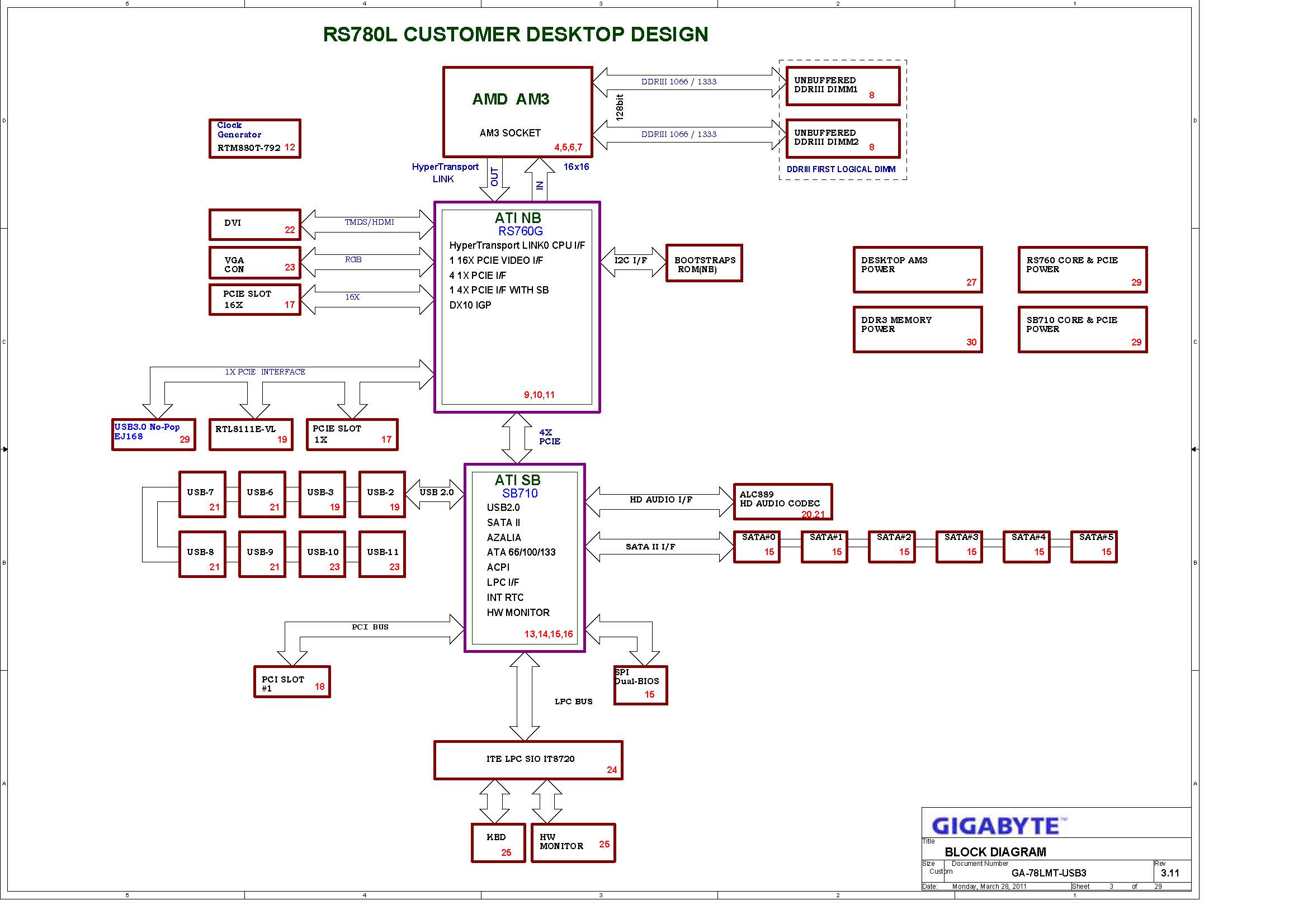This screenshot has height=924, width=1308.
Task: Click the USB-2 block
Action: pyautogui.click(x=383, y=494)
